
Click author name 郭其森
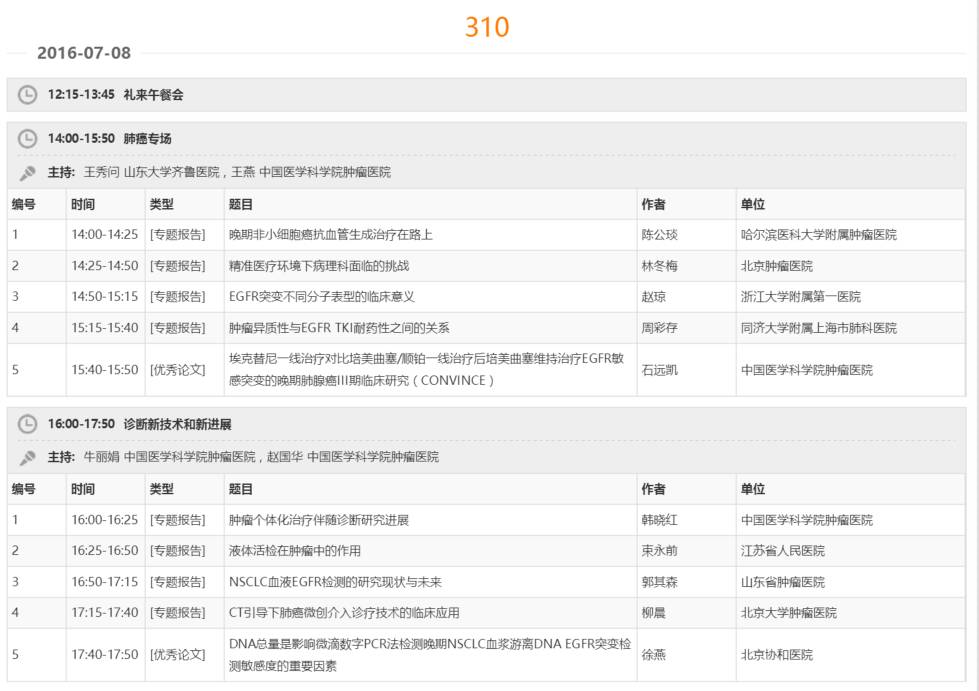pos(659,582)
